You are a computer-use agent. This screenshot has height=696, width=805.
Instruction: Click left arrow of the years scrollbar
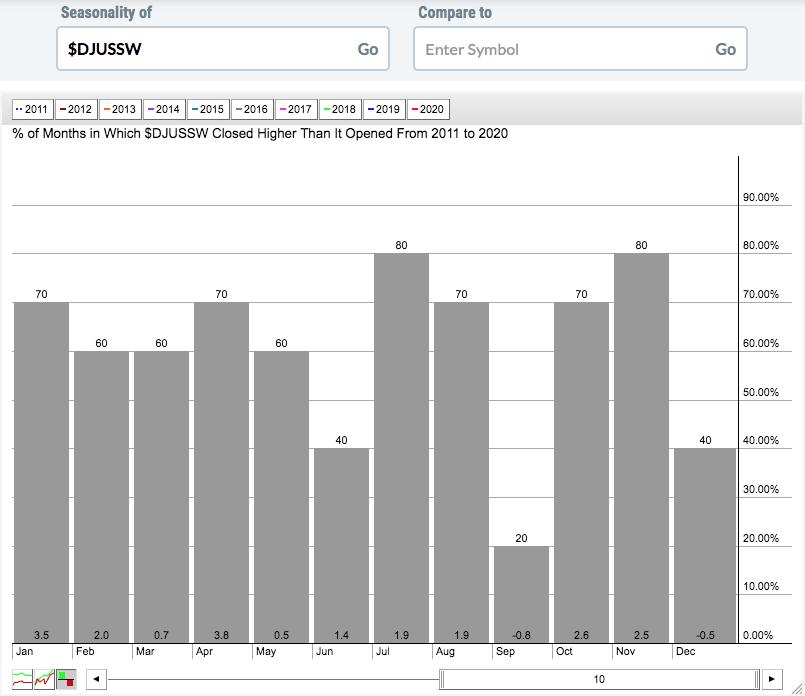[95, 679]
